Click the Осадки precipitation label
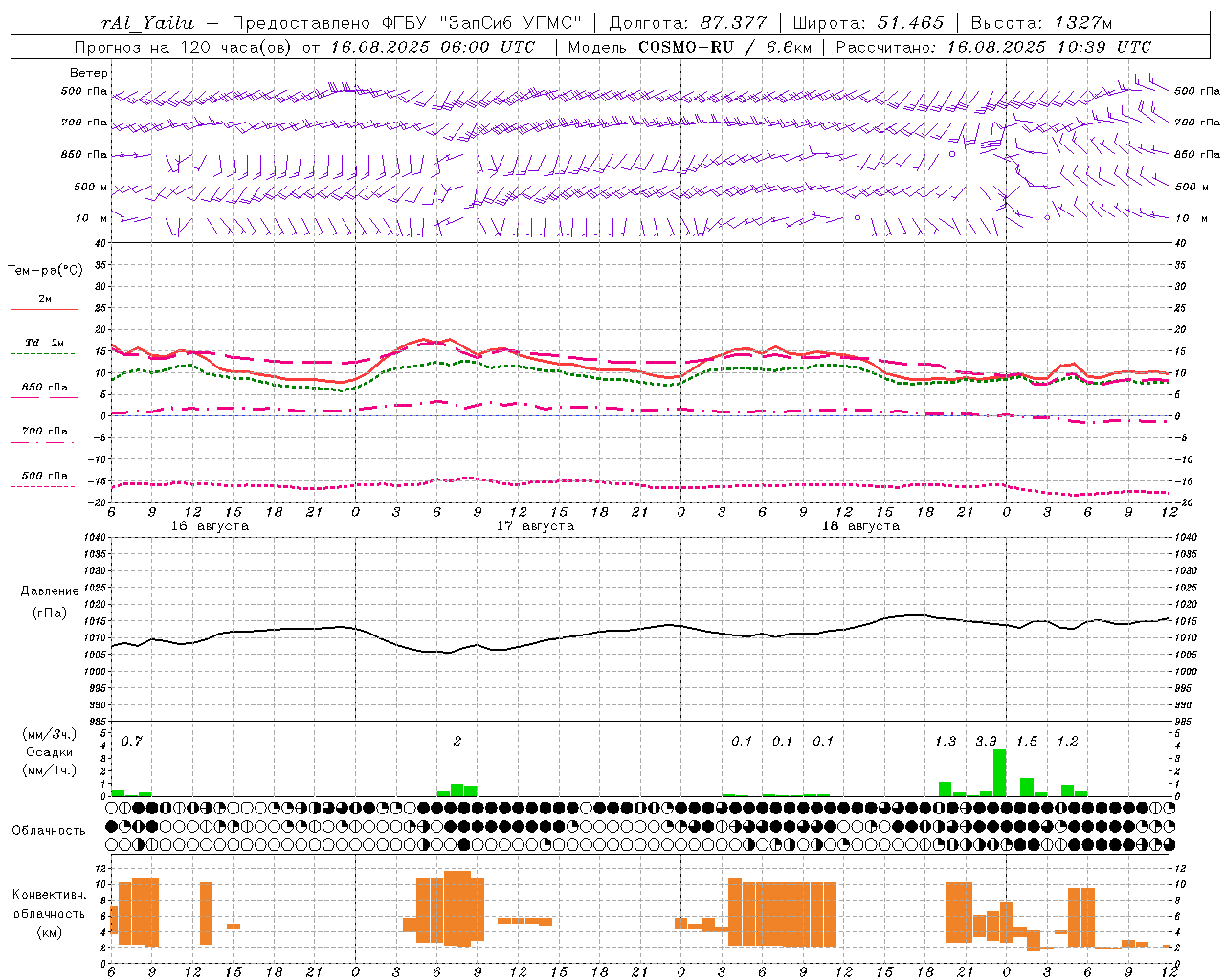The height and width of the screenshot is (980, 1225). click(x=49, y=752)
